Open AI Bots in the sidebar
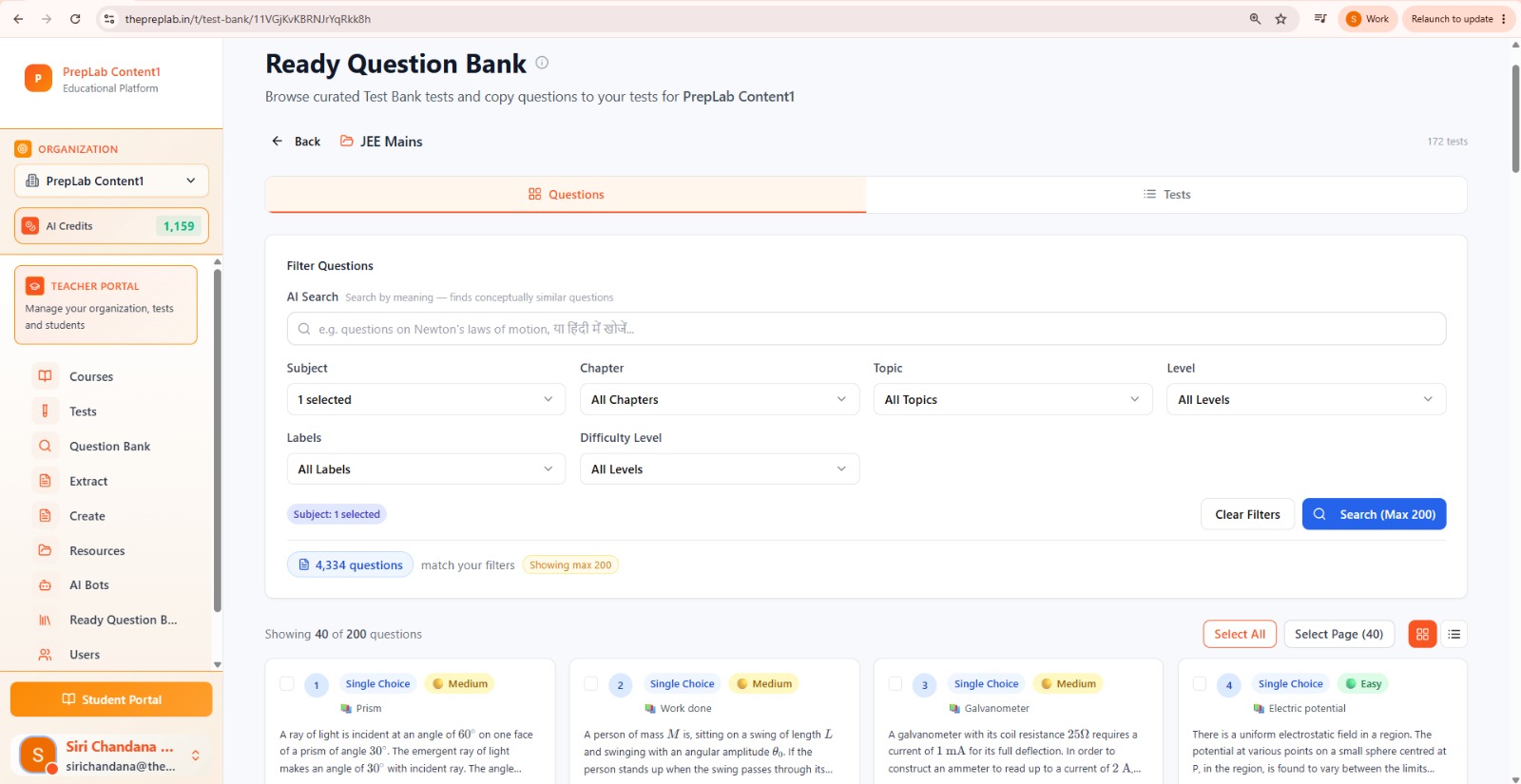Screen dimensions: 1521x784 88,585
